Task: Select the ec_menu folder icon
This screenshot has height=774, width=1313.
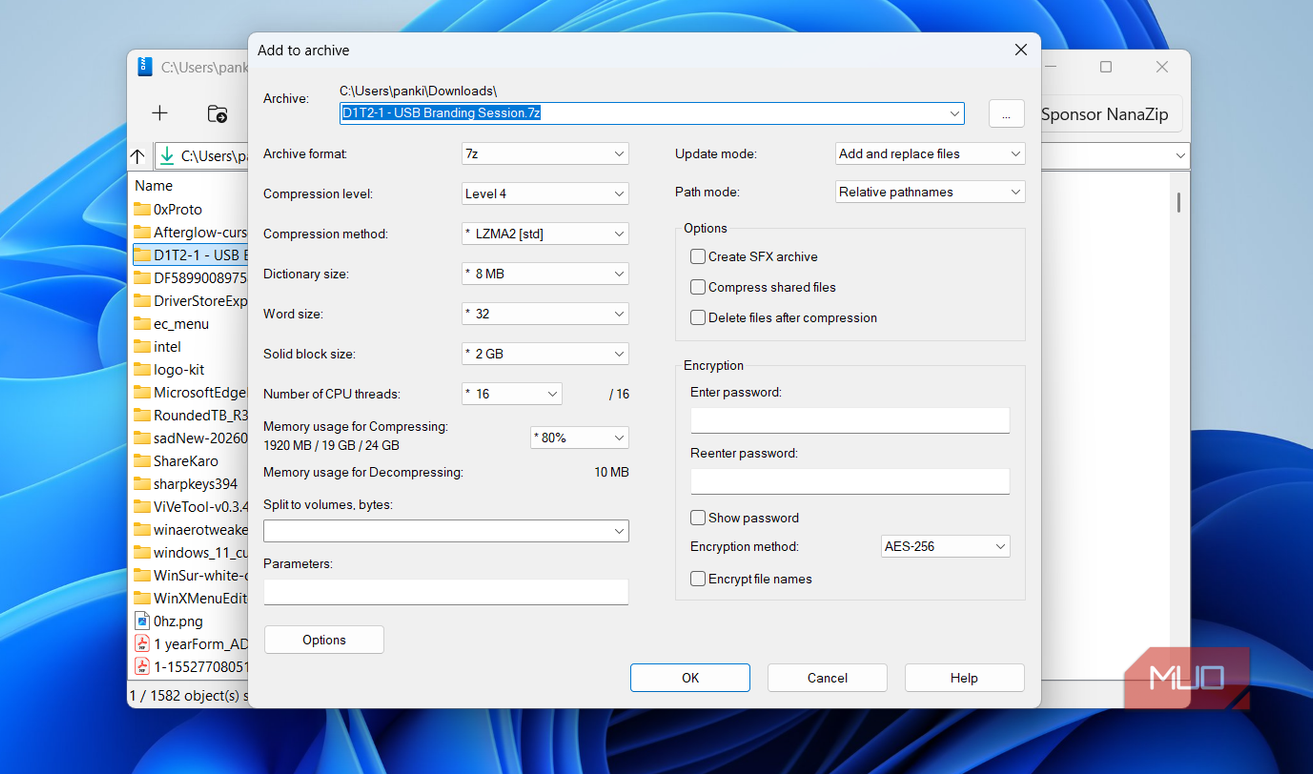Action: [142, 323]
